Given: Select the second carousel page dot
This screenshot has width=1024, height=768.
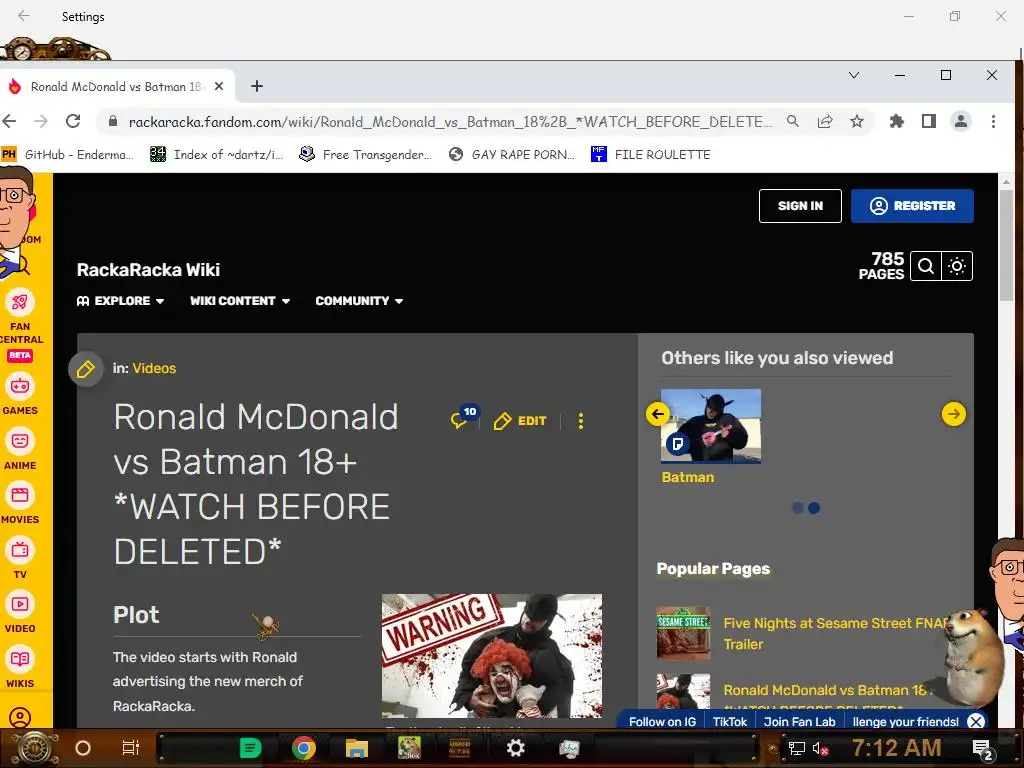Looking at the screenshot, I should click(x=814, y=508).
